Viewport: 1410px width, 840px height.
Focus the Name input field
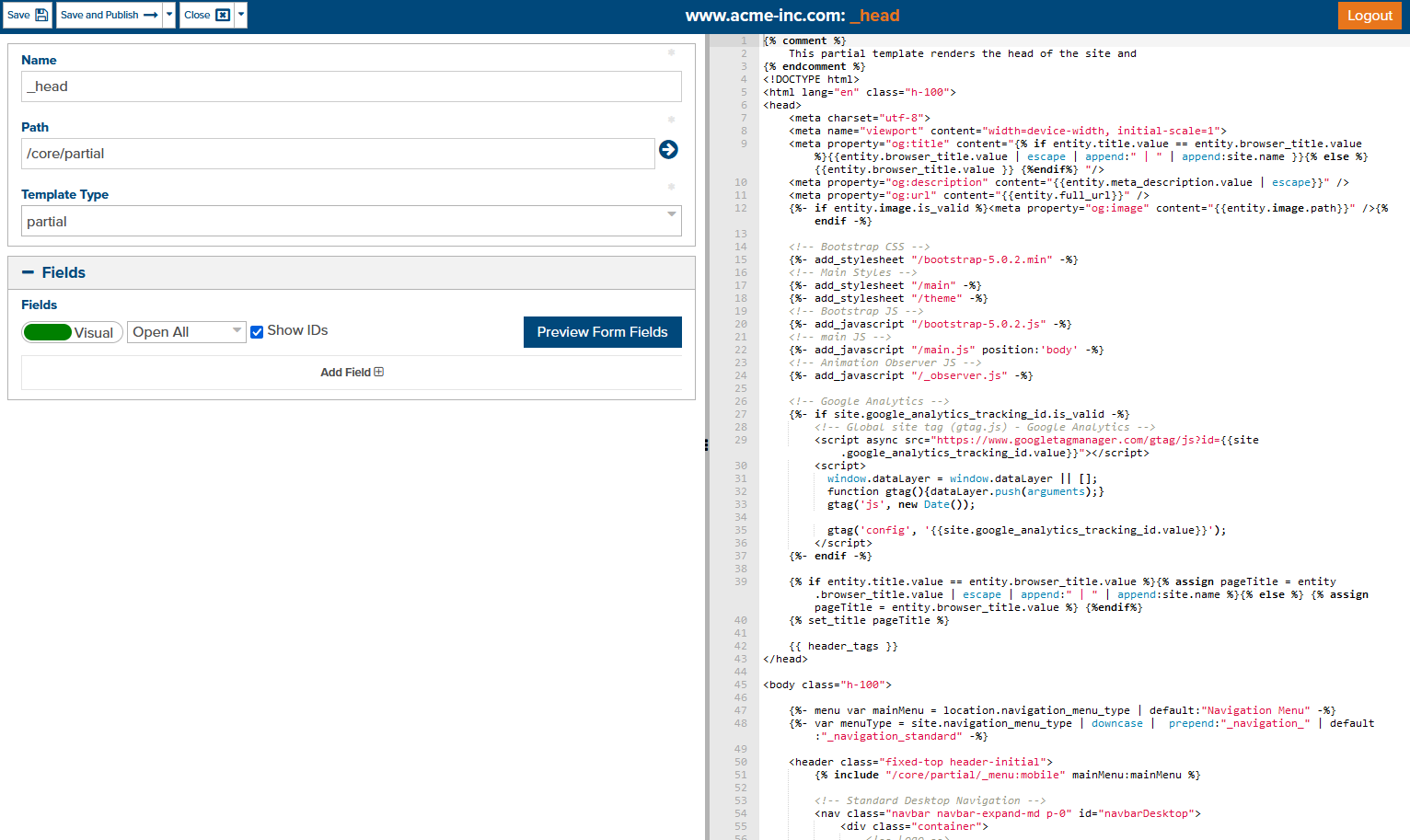[352, 86]
